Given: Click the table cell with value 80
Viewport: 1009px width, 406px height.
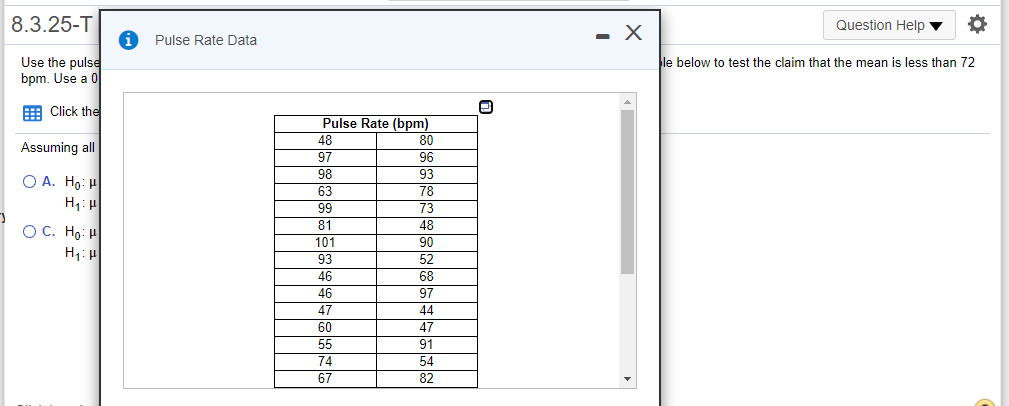Looking at the screenshot, I should tap(427, 140).
